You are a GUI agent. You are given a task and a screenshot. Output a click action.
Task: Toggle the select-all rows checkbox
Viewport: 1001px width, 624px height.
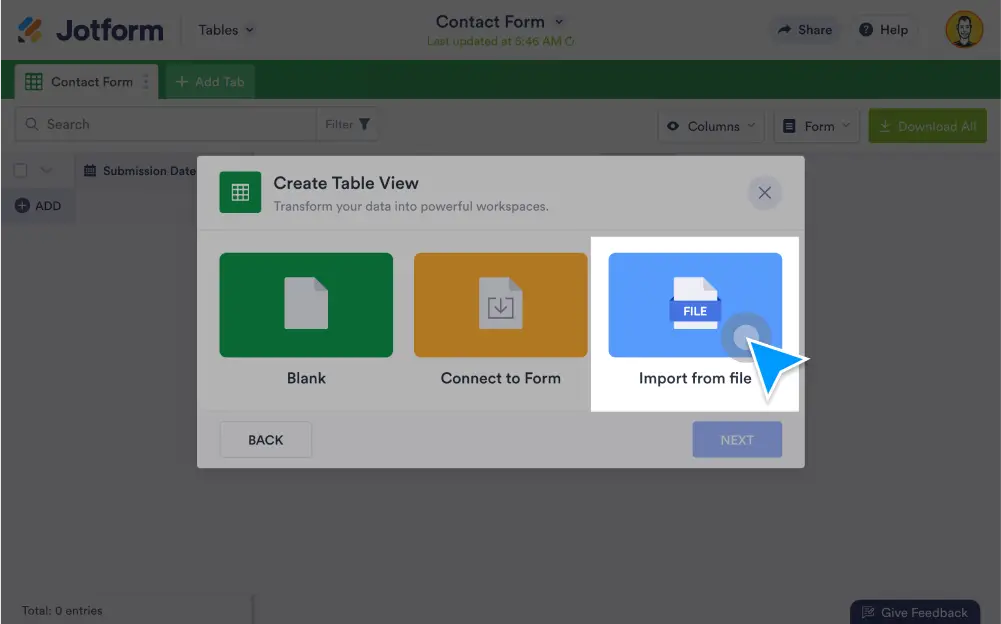pyautogui.click(x=20, y=171)
